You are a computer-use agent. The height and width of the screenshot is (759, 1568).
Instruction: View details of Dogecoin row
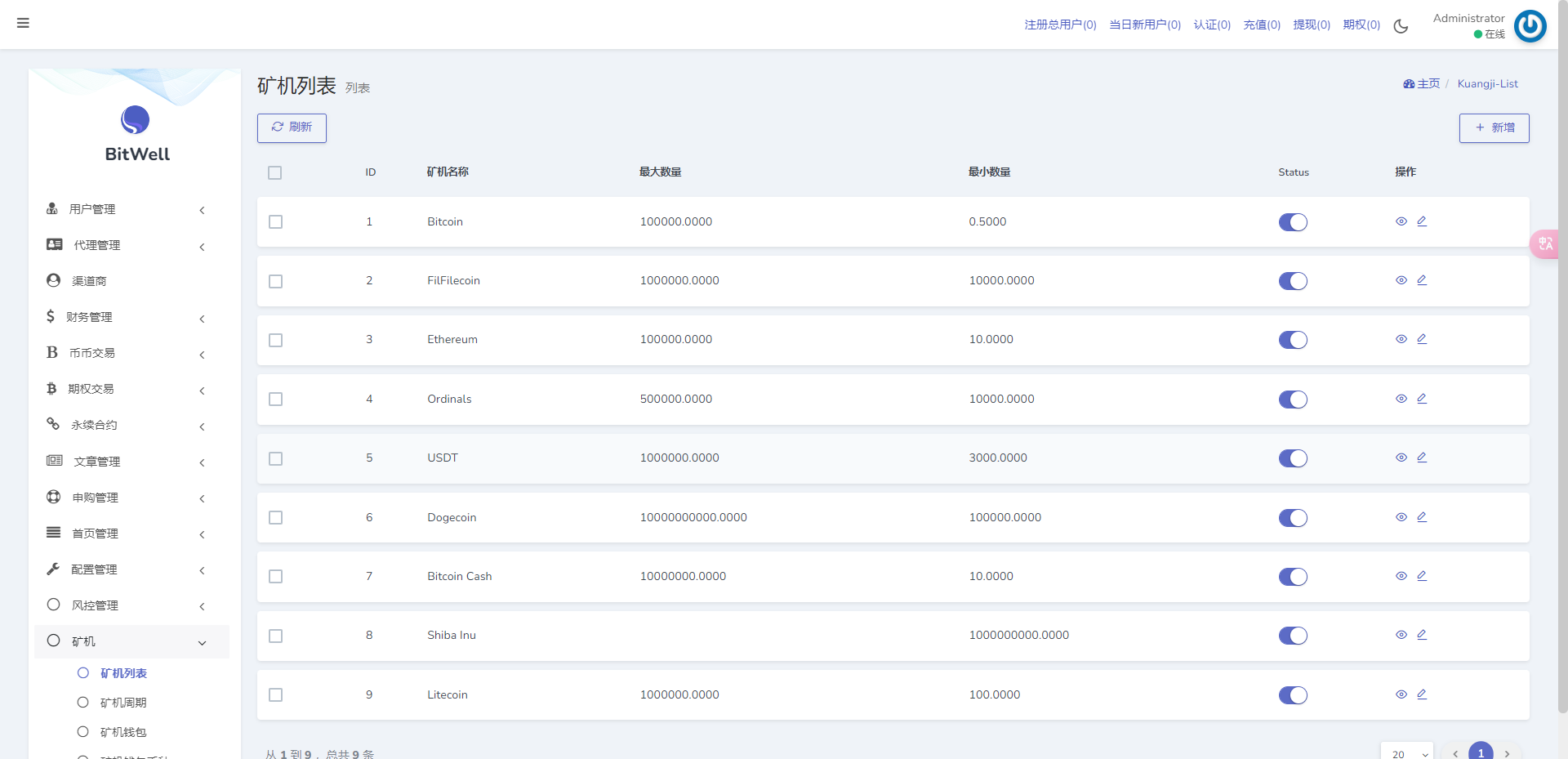[1401, 517]
